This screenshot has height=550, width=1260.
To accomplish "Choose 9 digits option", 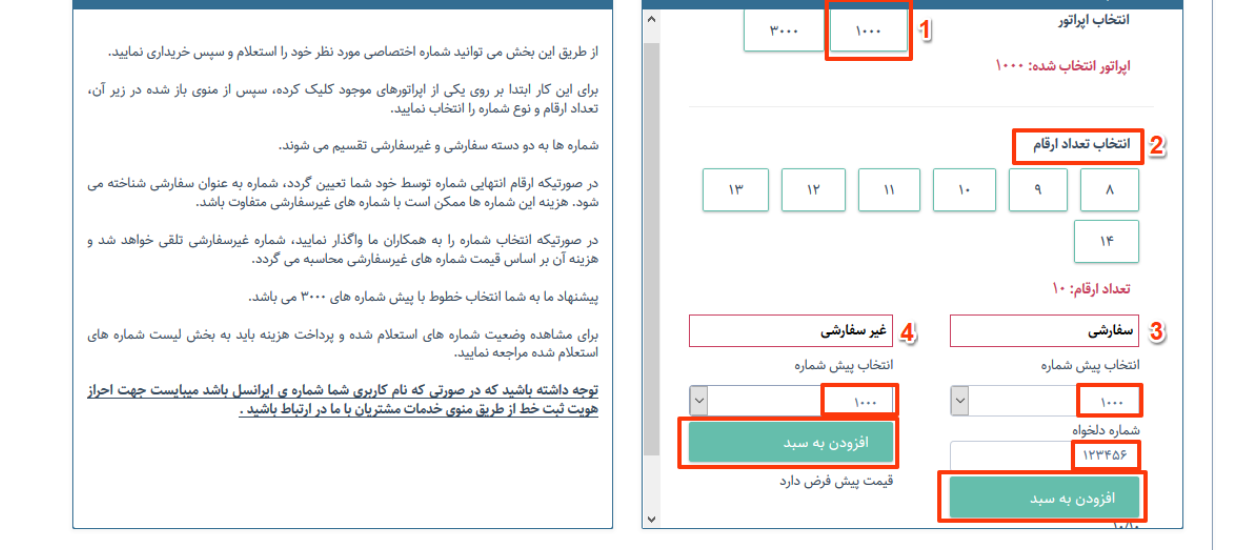I will 1037,190.
